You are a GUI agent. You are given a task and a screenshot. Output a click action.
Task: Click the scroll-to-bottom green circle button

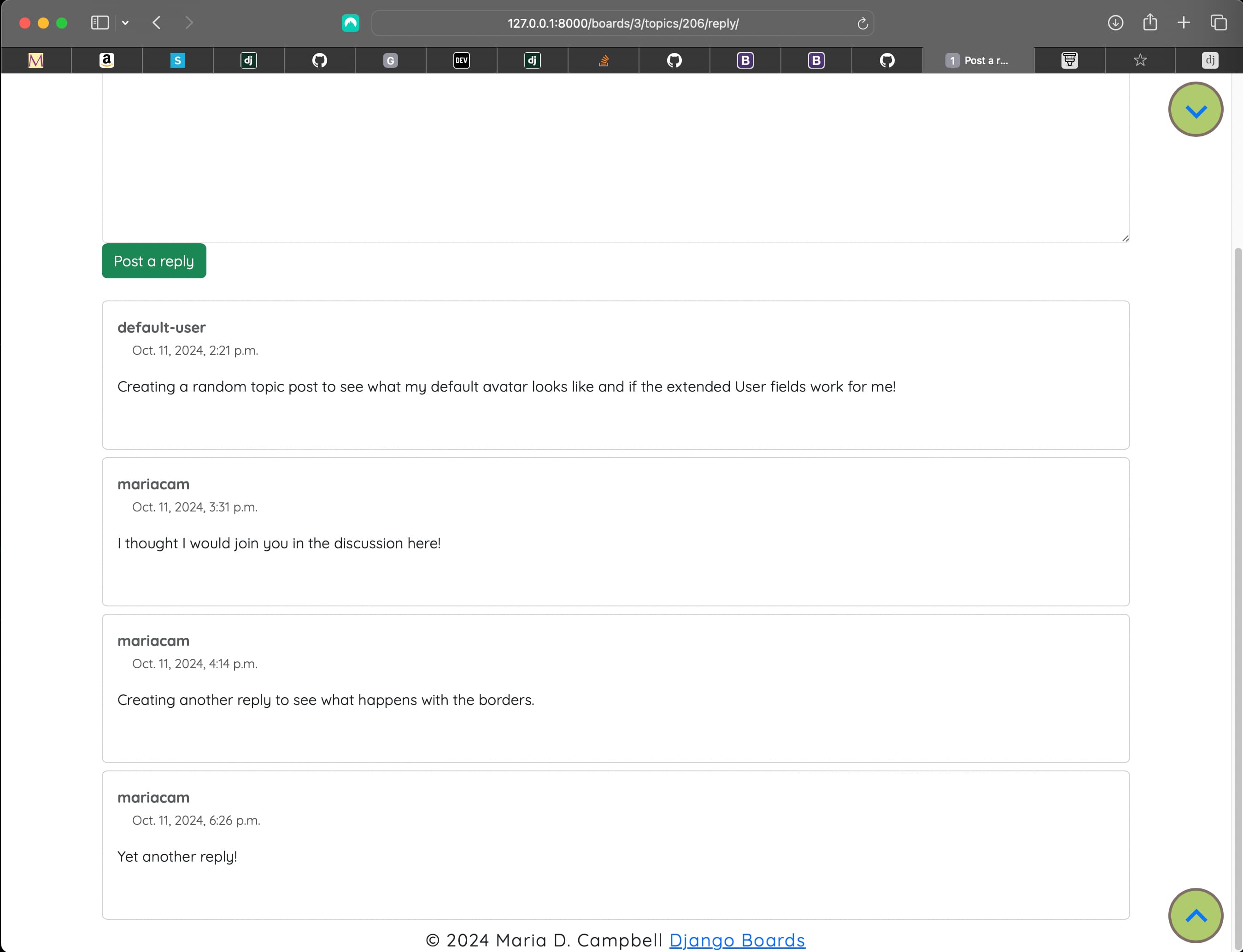tap(1196, 110)
